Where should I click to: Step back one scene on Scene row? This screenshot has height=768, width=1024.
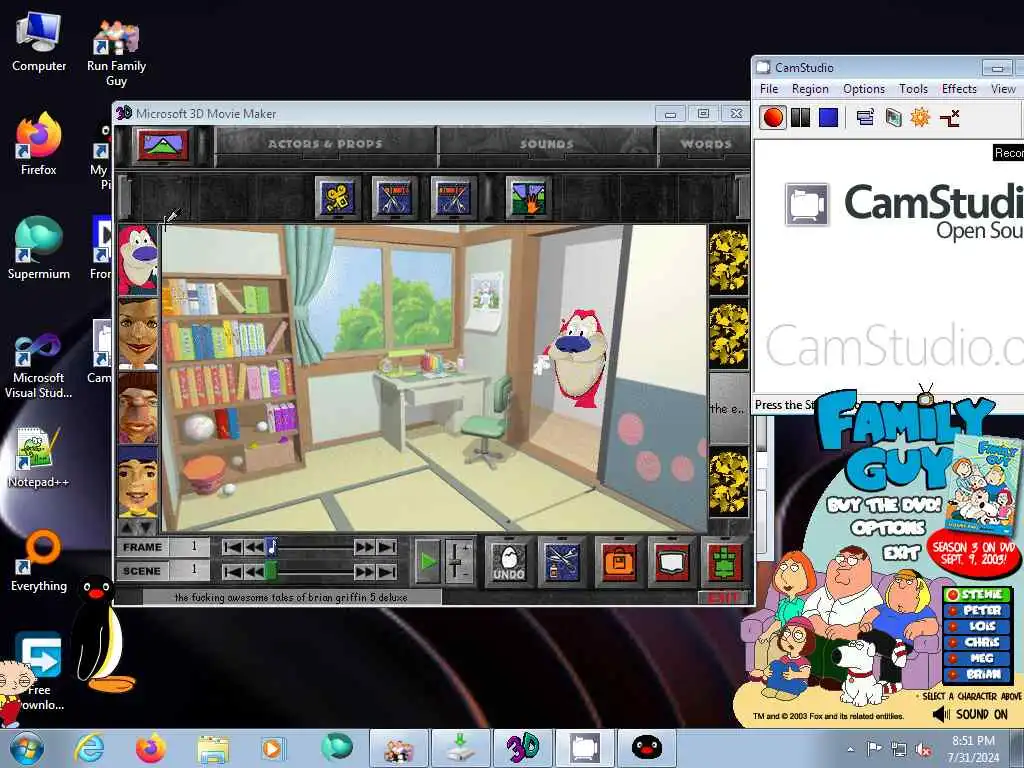pyautogui.click(x=254, y=572)
